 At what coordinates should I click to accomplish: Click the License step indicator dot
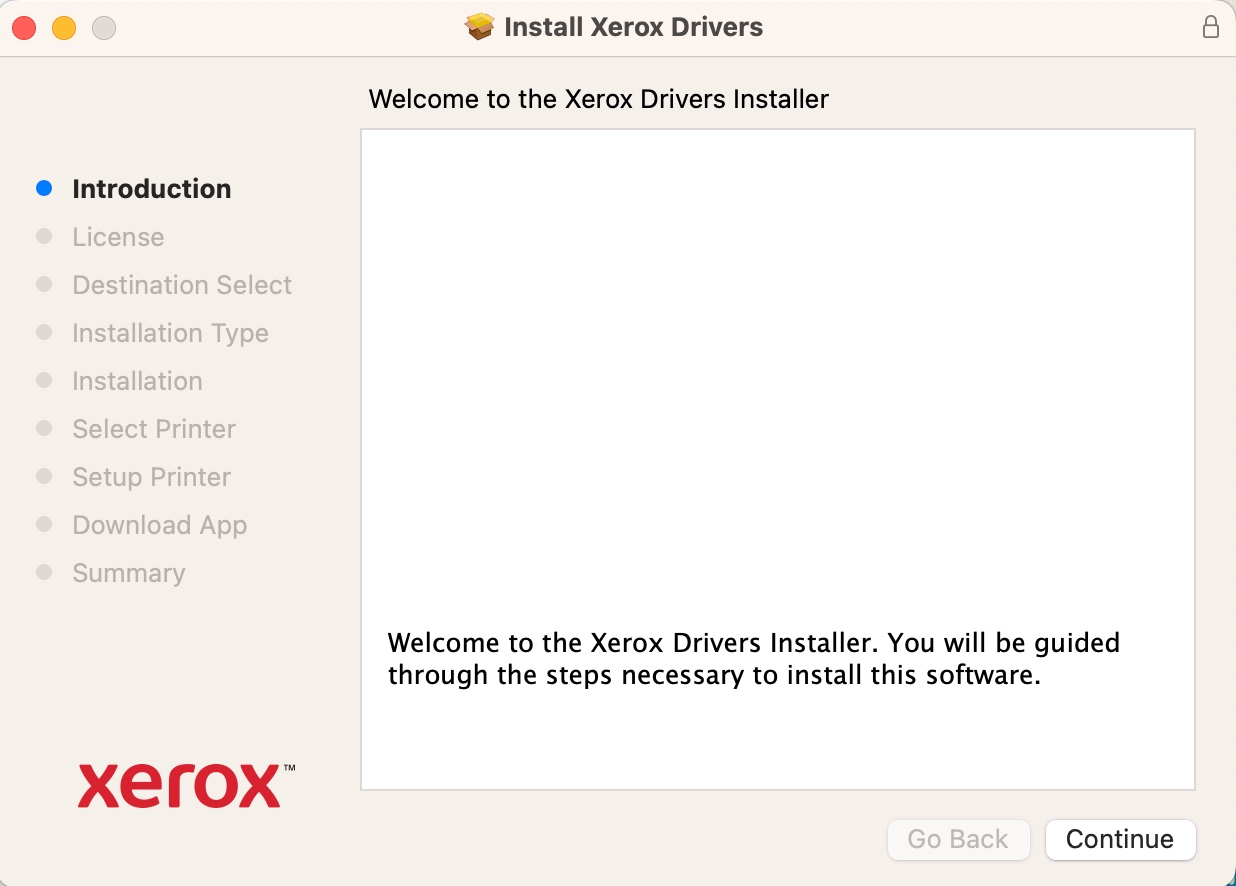44,236
